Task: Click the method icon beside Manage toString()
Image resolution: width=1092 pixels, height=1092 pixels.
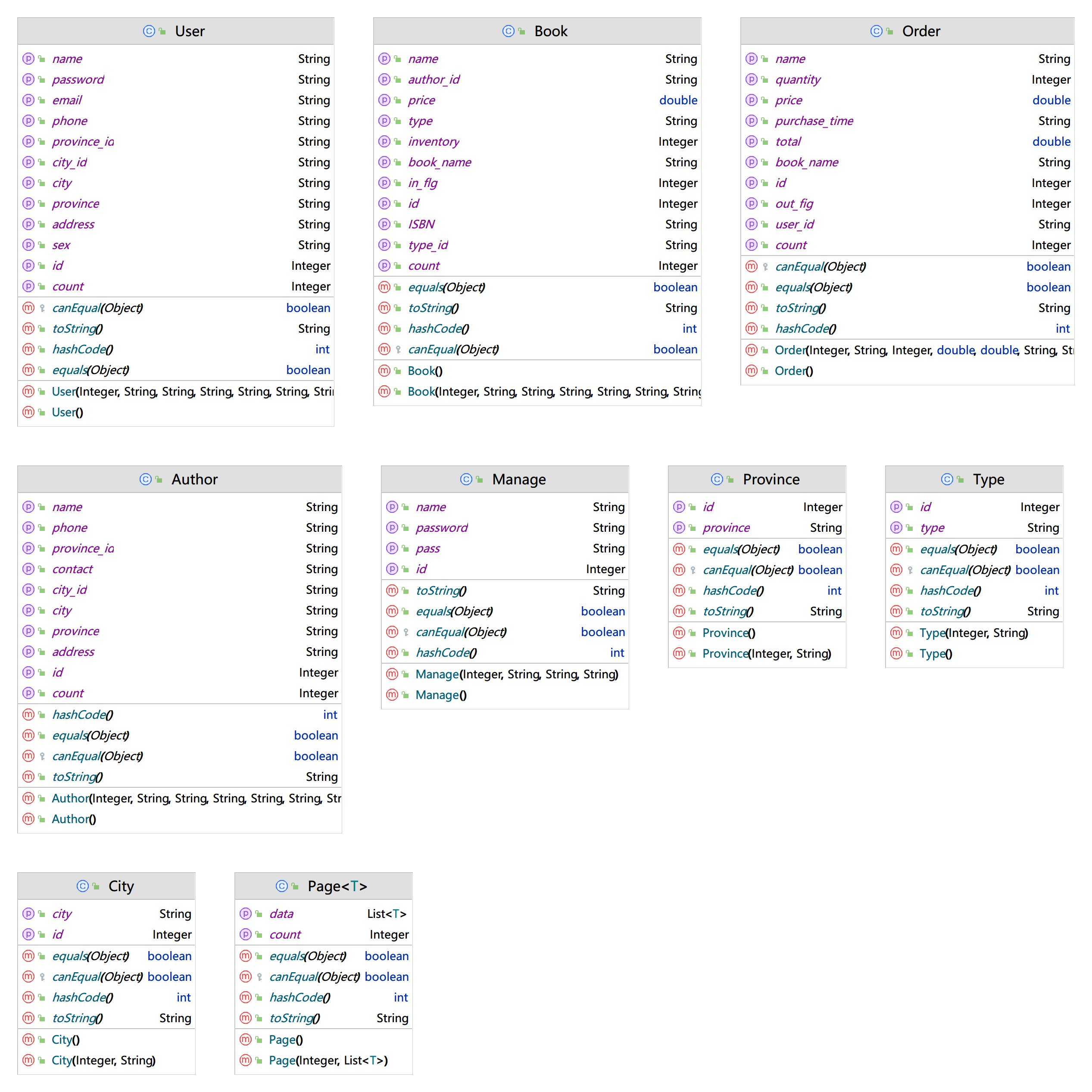Action: coord(392,591)
